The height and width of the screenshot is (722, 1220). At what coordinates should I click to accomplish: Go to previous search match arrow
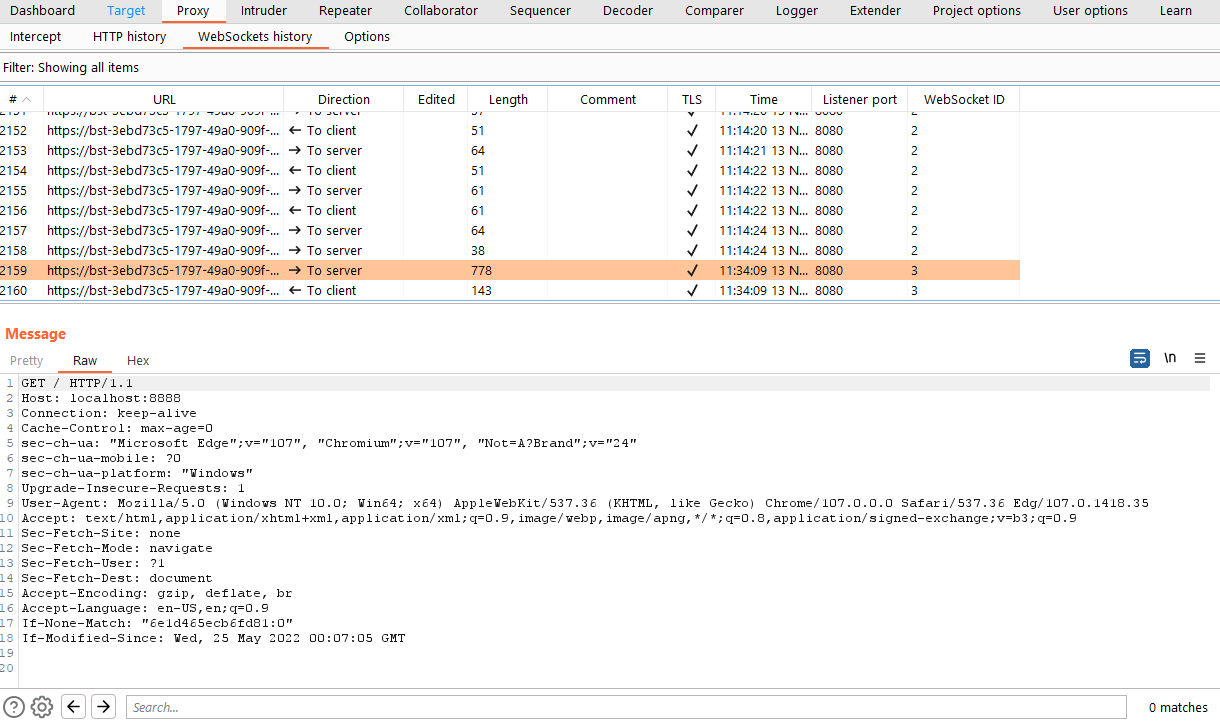pyautogui.click(x=73, y=707)
